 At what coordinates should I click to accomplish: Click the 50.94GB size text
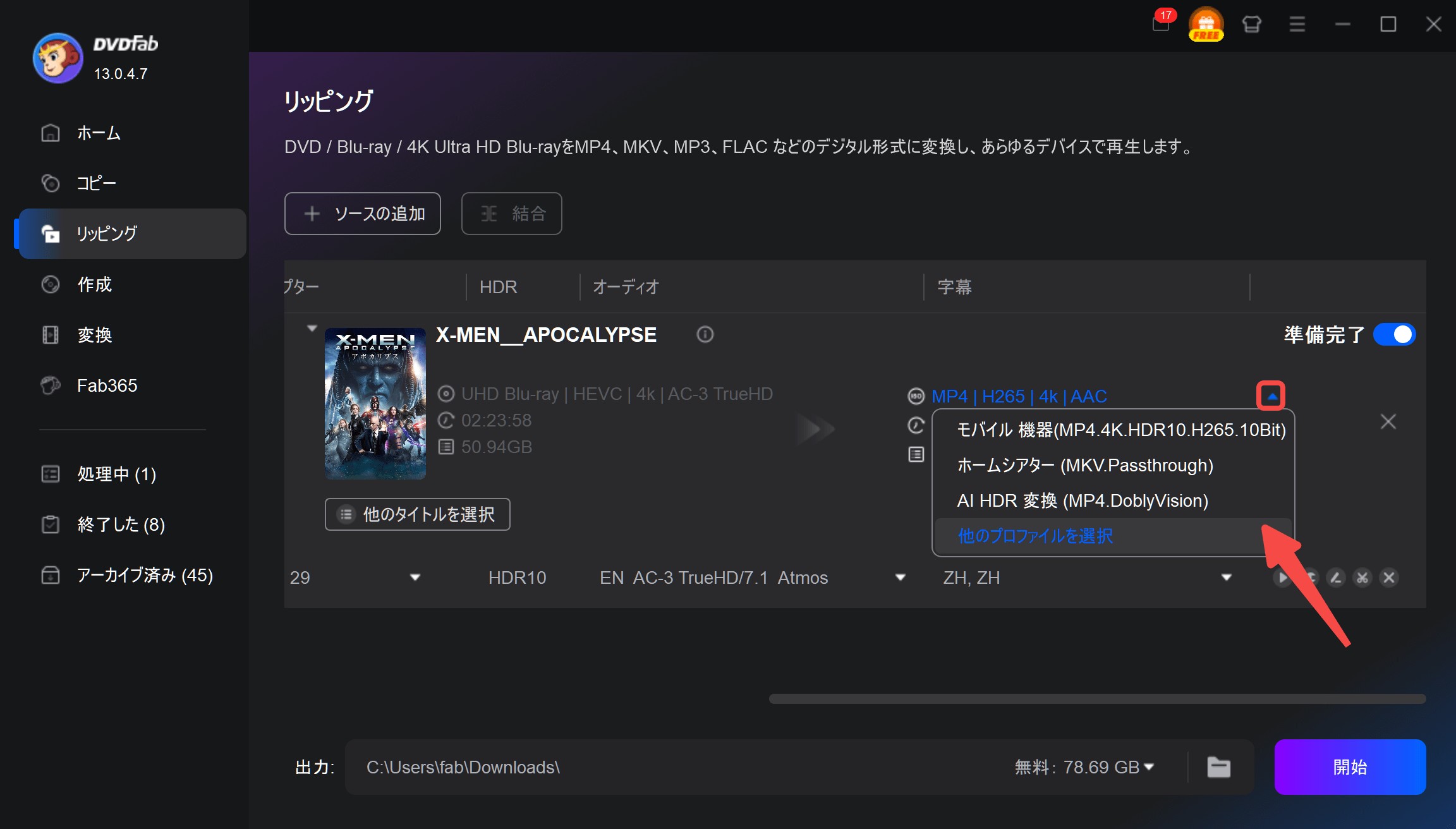(x=497, y=447)
